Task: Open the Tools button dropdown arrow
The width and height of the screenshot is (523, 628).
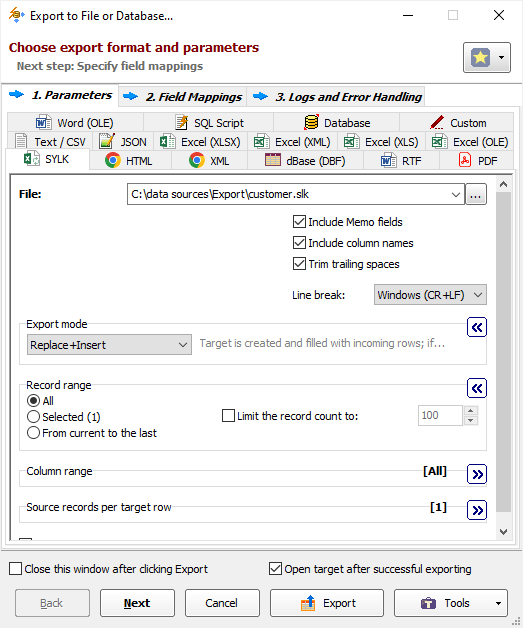Action: (x=498, y=603)
